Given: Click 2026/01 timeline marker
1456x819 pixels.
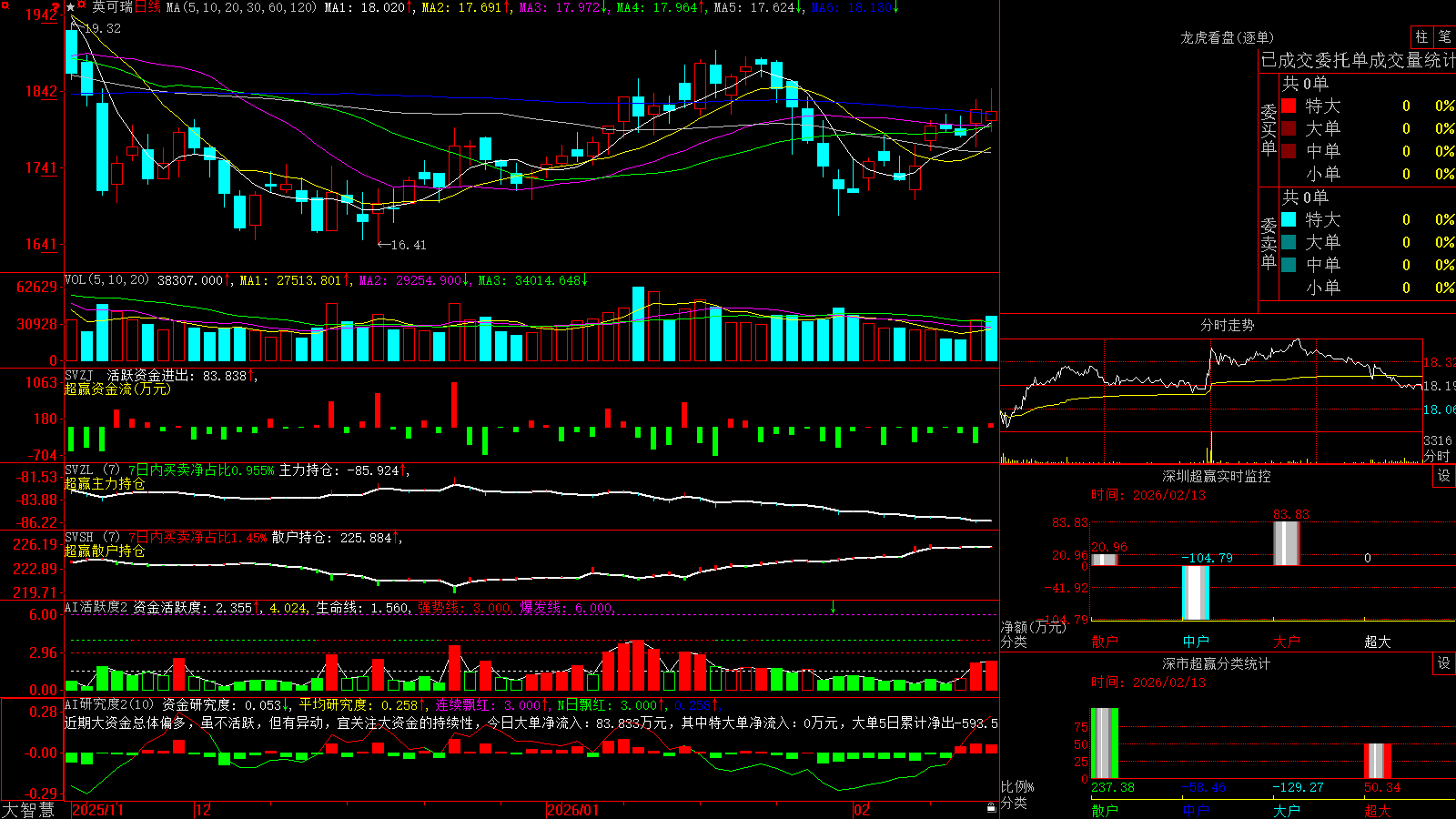Looking at the screenshot, I should 573,810.
